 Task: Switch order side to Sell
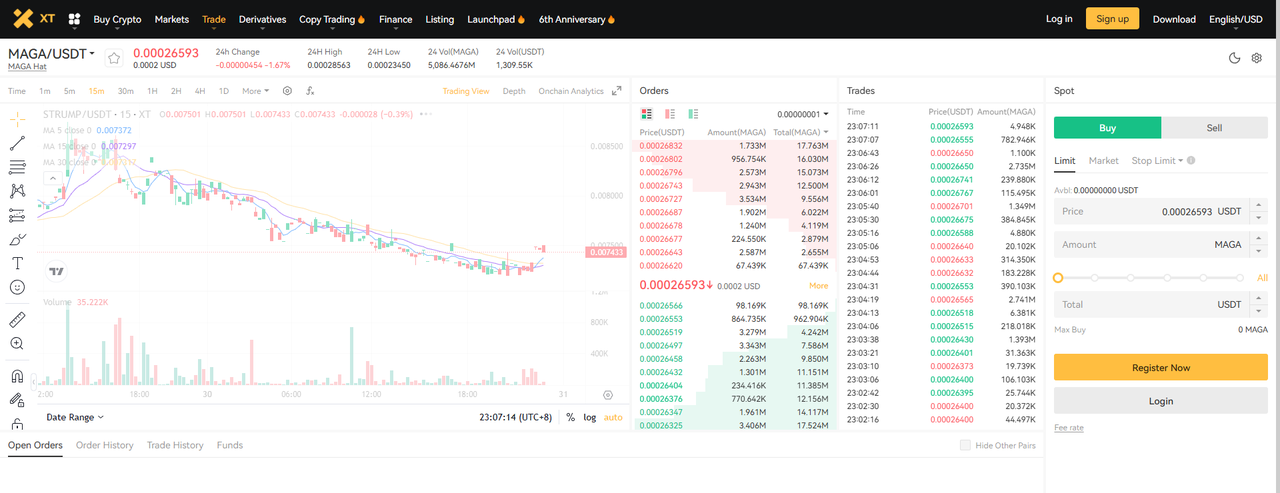click(1214, 128)
